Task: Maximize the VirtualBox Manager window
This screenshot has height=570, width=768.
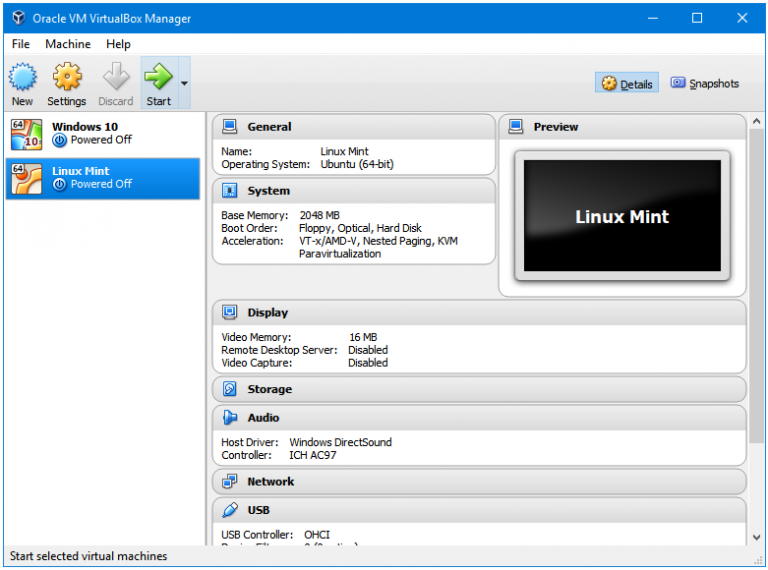Action: click(697, 18)
